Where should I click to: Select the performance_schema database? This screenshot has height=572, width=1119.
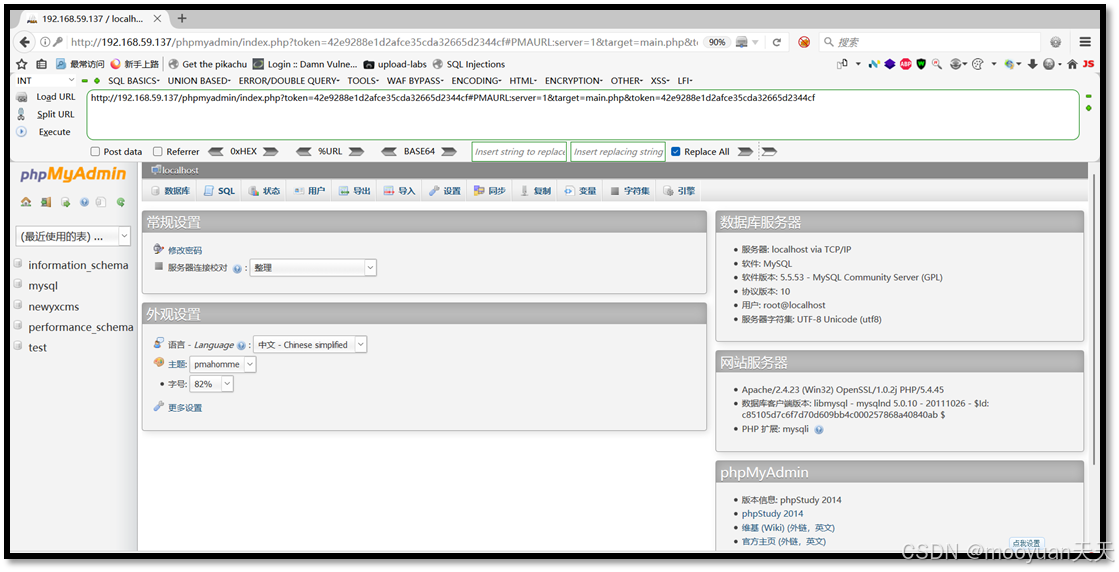pyautogui.click(x=81, y=327)
